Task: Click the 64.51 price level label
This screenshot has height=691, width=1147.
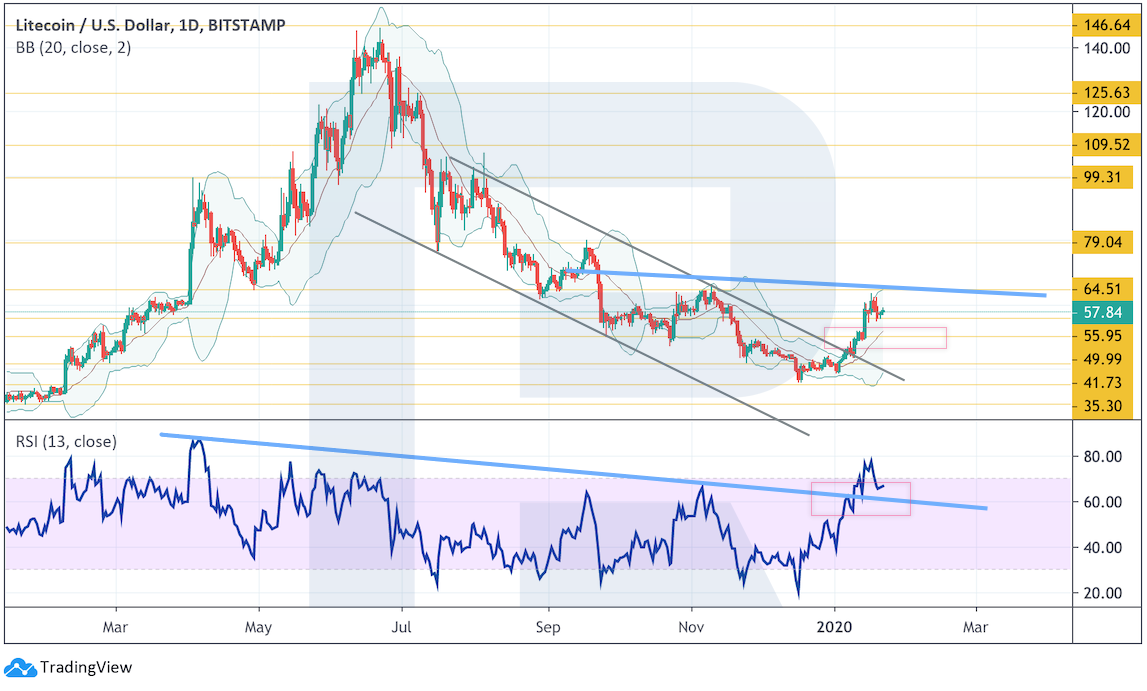Action: point(1102,289)
